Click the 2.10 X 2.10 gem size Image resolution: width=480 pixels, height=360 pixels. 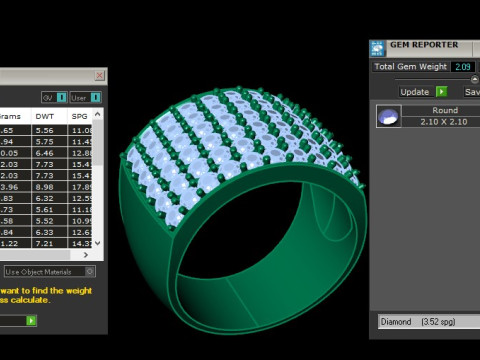(x=444, y=122)
